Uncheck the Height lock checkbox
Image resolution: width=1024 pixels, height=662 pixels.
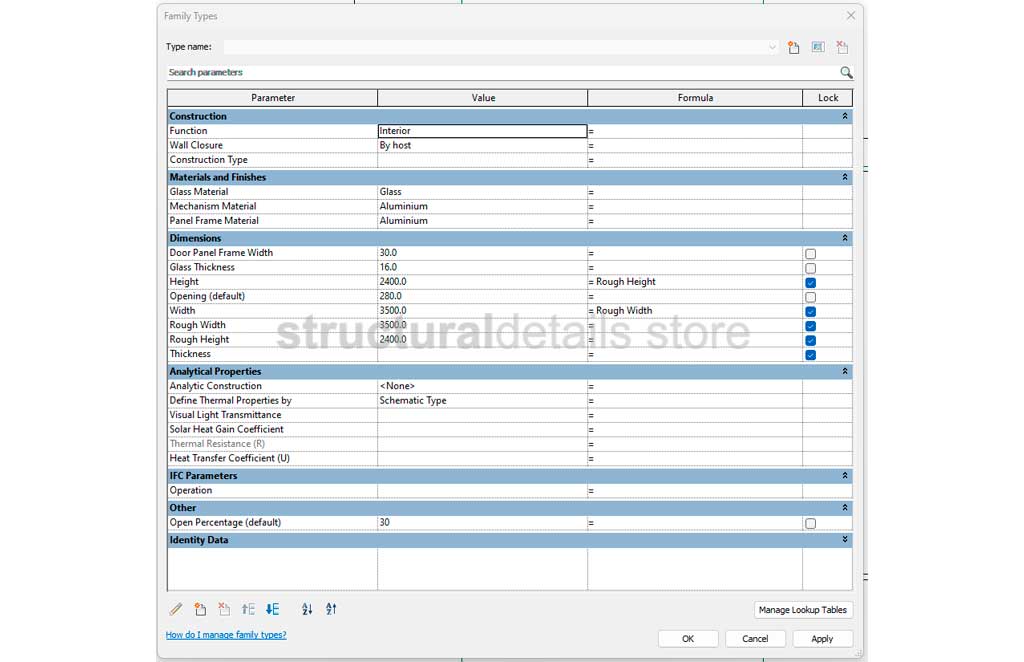pyautogui.click(x=810, y=283)
